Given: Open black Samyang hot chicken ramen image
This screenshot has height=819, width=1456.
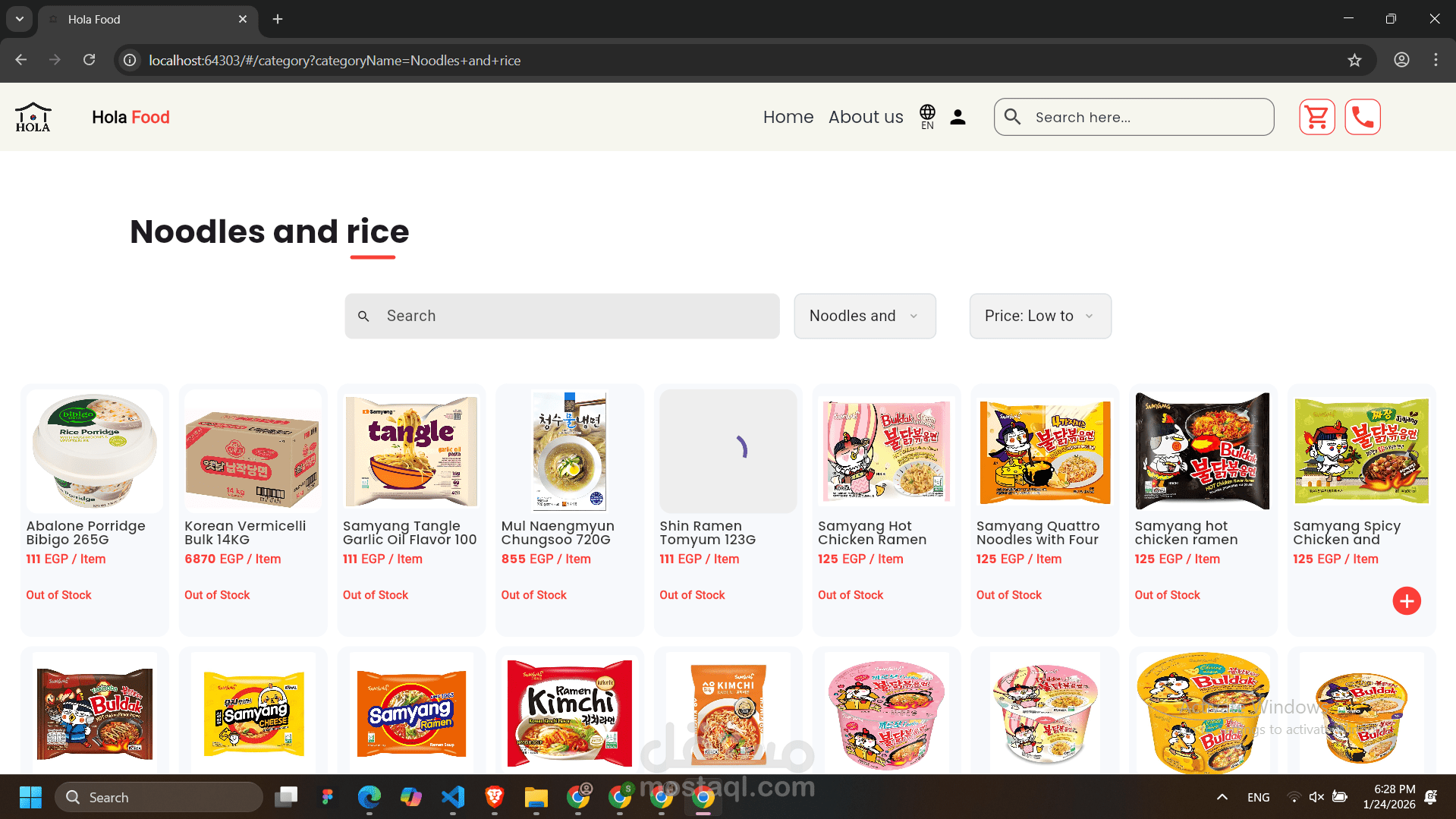Looking at the screenshot, I should [x=1203, y=451].
